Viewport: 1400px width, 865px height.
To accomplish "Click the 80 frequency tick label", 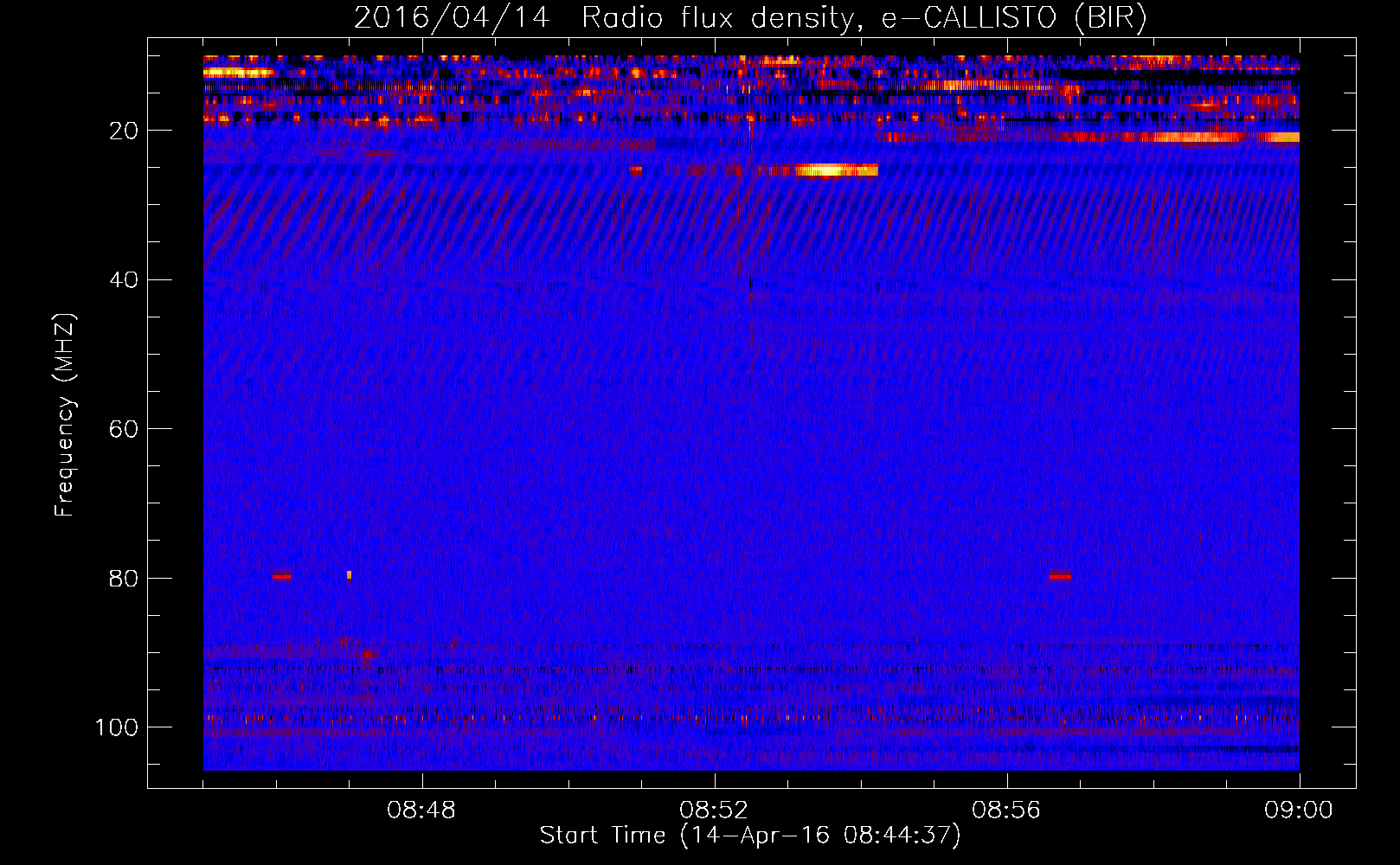I will click(x=124, y=578).
